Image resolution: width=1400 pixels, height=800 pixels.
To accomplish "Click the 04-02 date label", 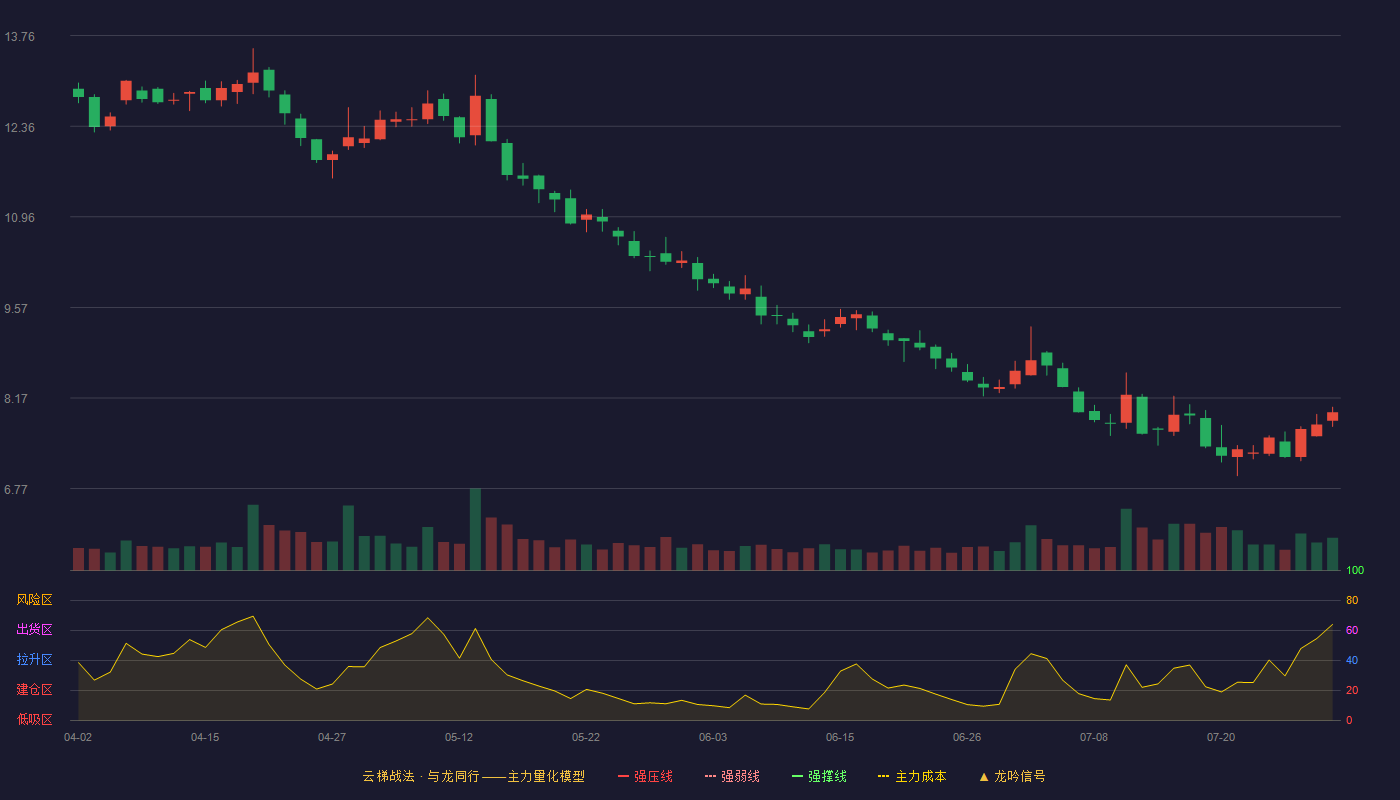I will click(x=78, y=737).
